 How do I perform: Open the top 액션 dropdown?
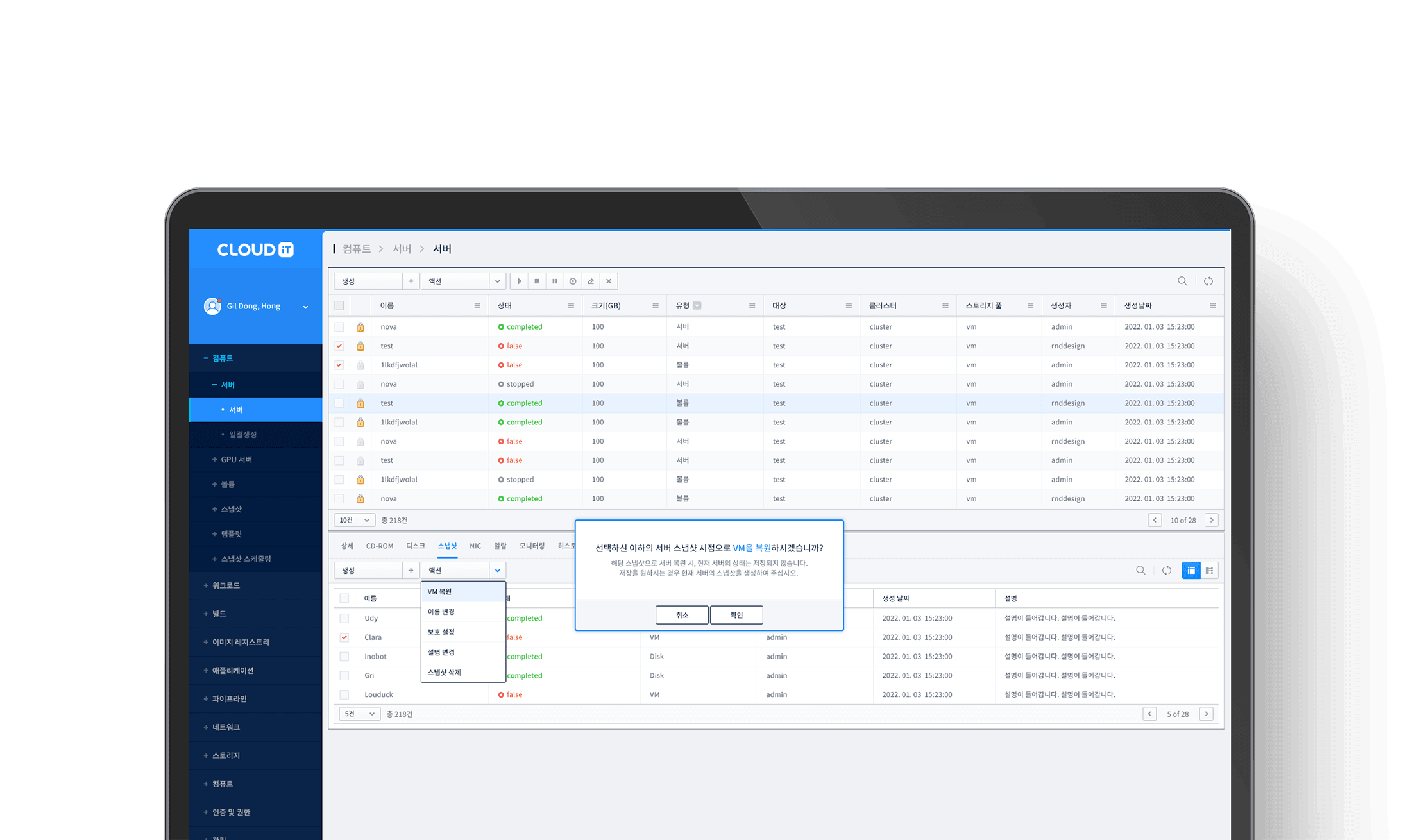pos(463,281)
